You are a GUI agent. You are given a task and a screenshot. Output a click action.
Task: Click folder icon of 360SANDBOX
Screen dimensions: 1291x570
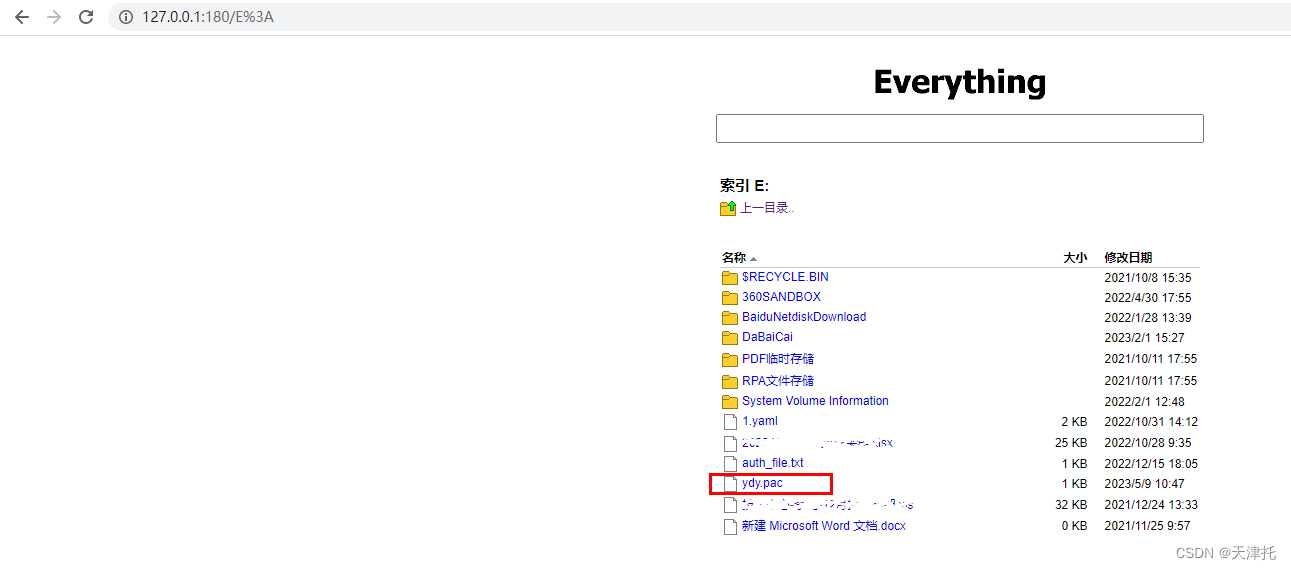click(x=730, y=298)
